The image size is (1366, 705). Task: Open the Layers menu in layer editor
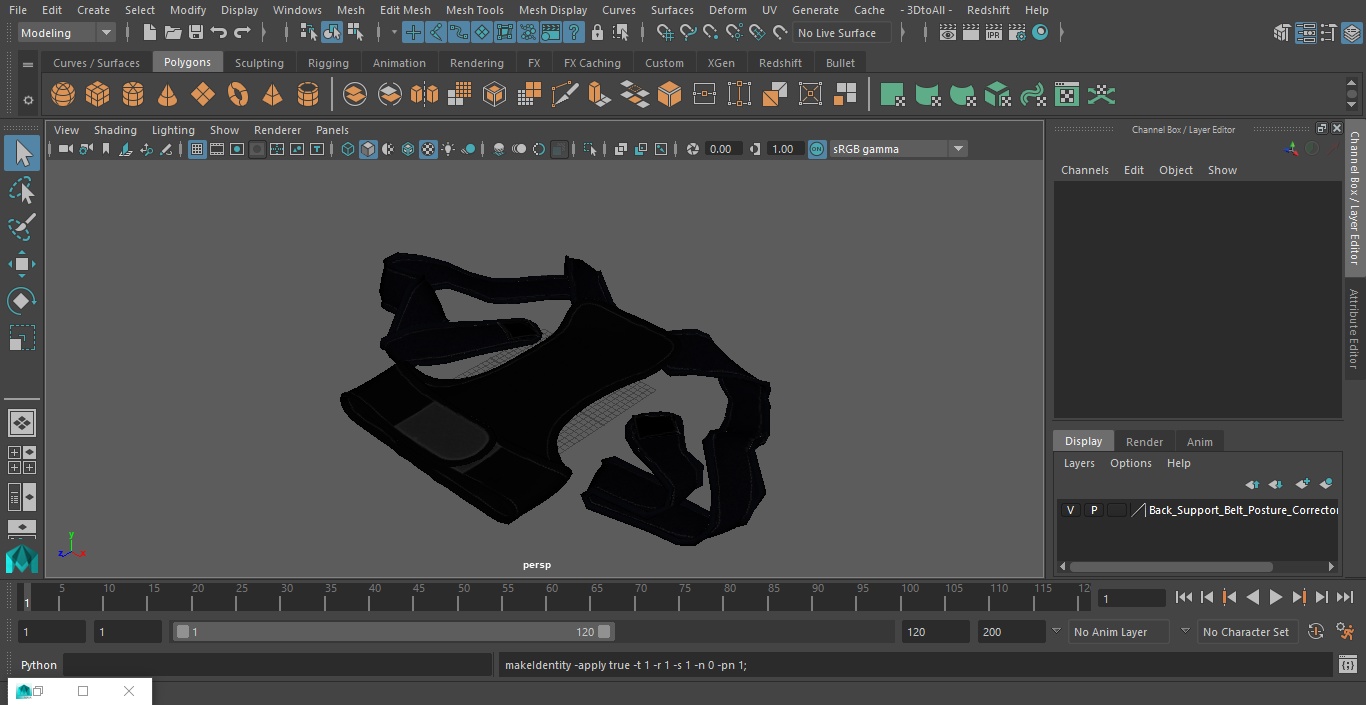(x=1079, y=463)
